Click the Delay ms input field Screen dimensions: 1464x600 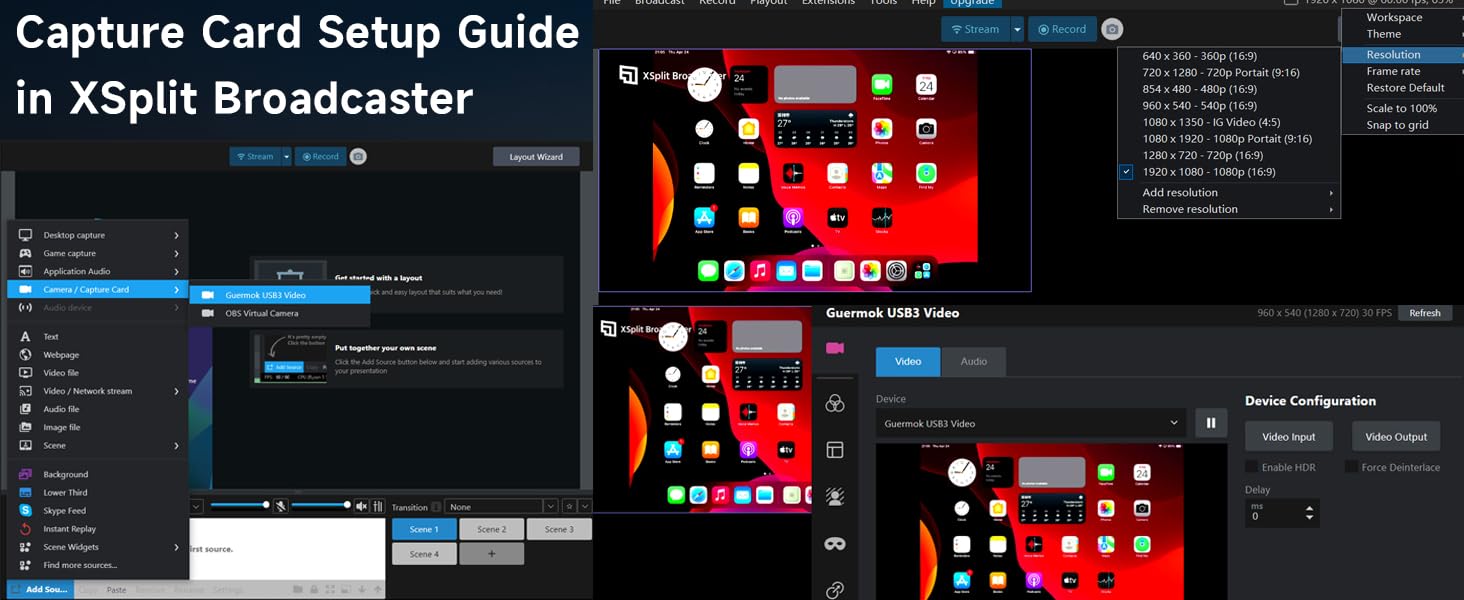(x=1274, y=516)
